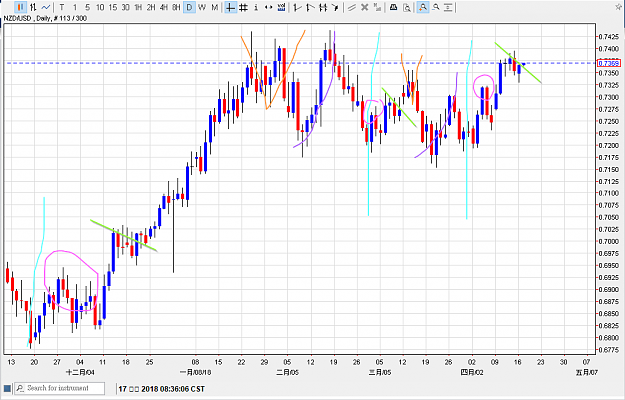Click the Search for instrument field
Viewport: 625px width, 400px height.
[x=60, y=388]
